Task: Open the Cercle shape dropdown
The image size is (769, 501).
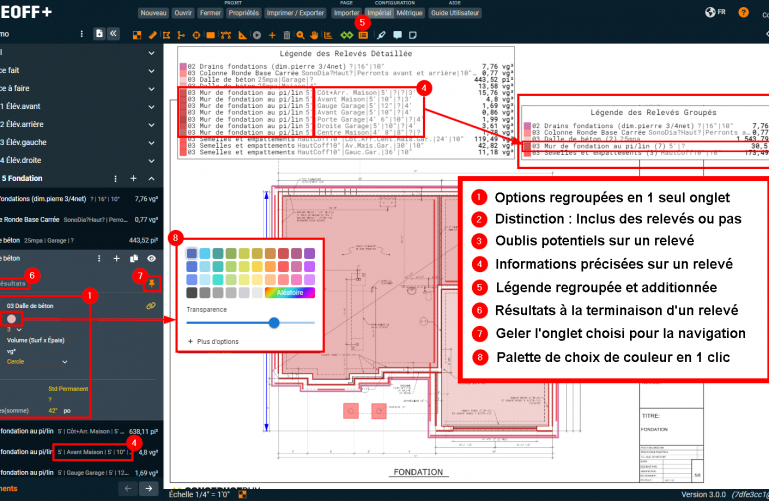Action: 37,362
